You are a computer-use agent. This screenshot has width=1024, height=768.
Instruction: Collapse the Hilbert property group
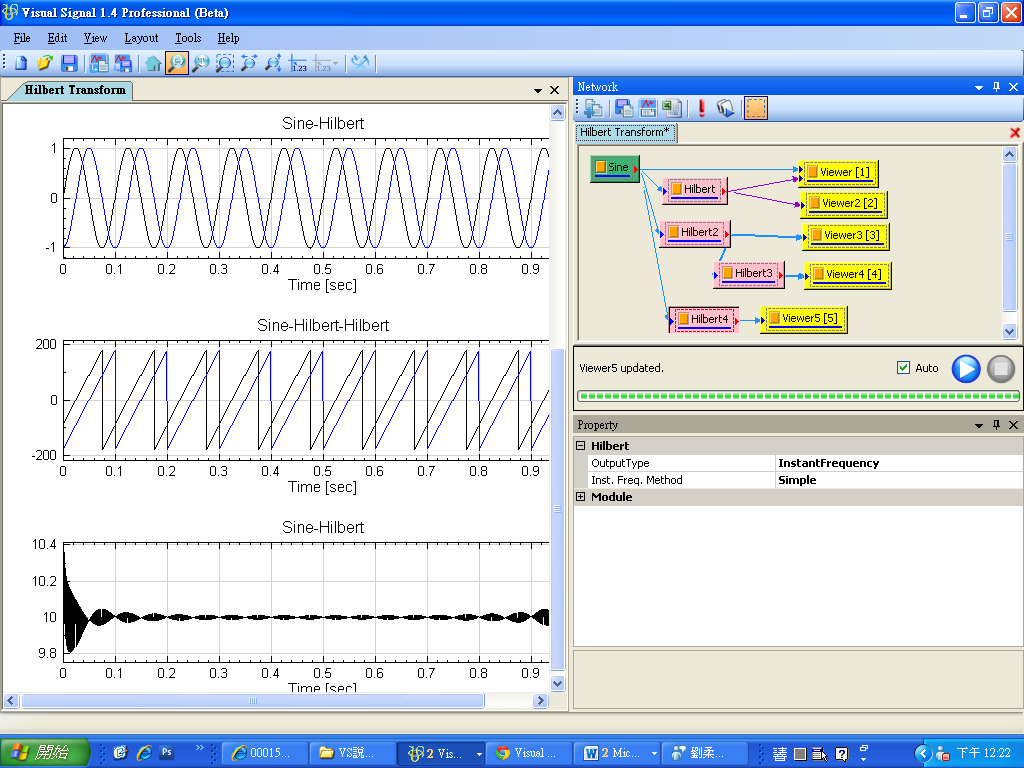[x=581, y=446]
